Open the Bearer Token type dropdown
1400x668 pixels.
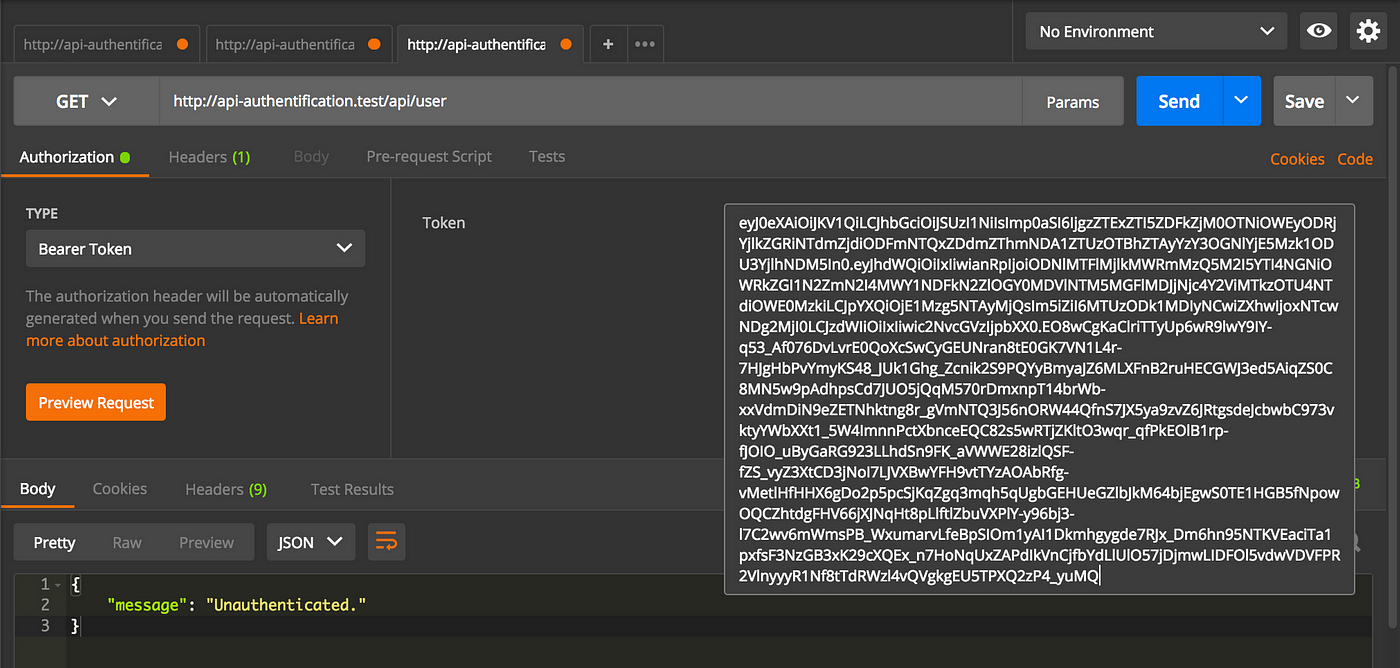coord(195,249)
